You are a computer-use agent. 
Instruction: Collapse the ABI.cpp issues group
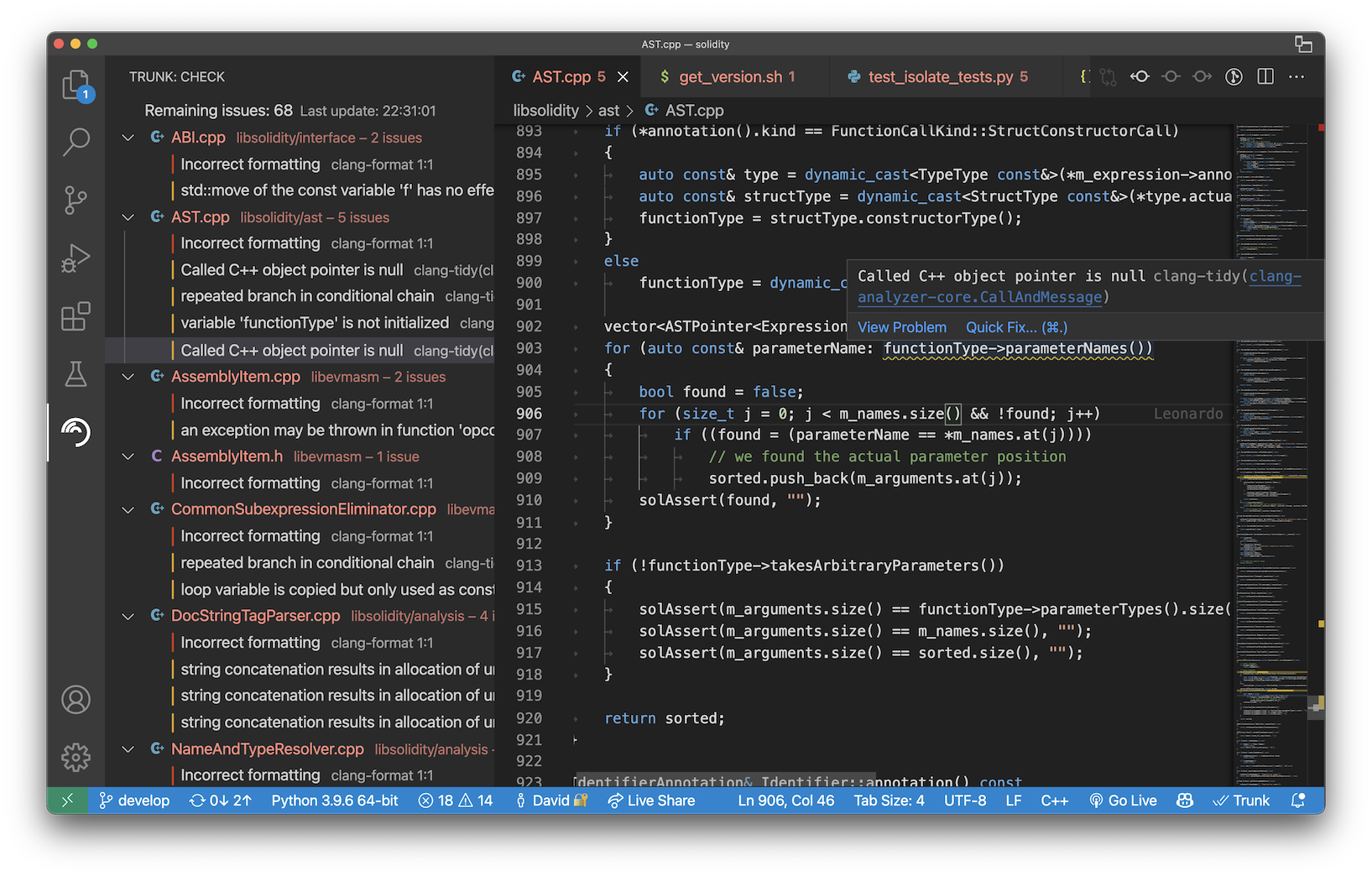tap(128, 138)
